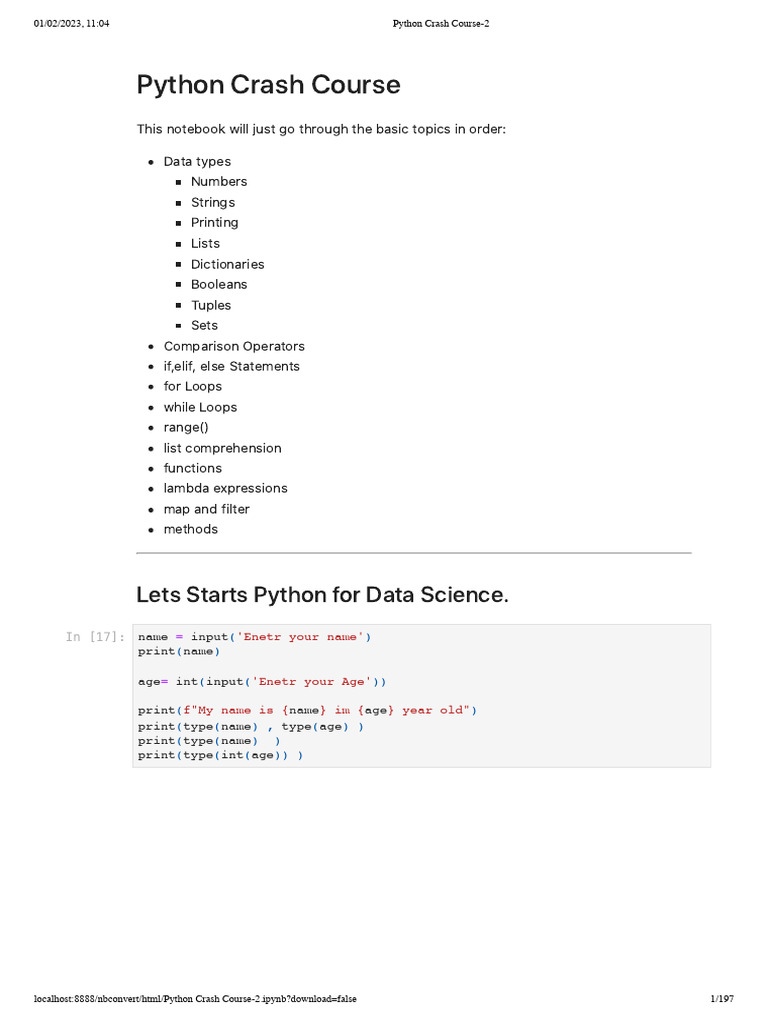Click the "map and filter" topic
The width and height of the screenshot is (768, 1024).
(x=206, y=509)
